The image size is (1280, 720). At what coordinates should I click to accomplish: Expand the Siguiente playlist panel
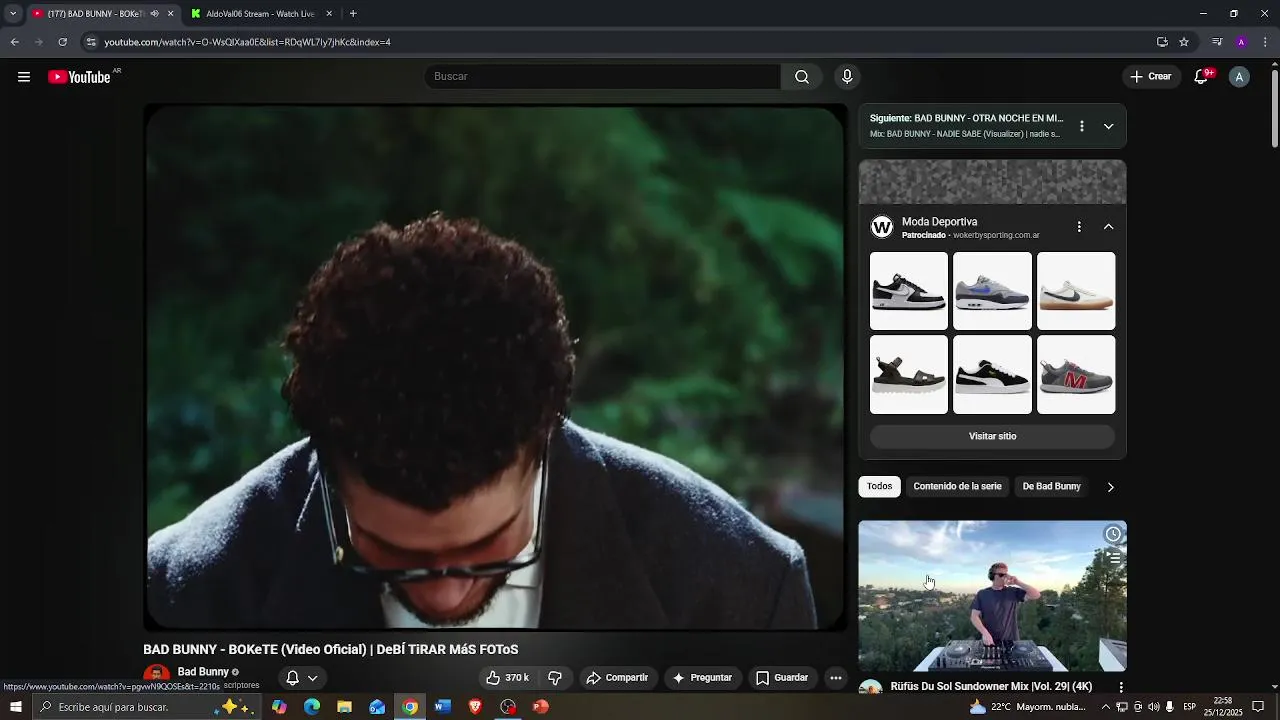[1108, 126]
